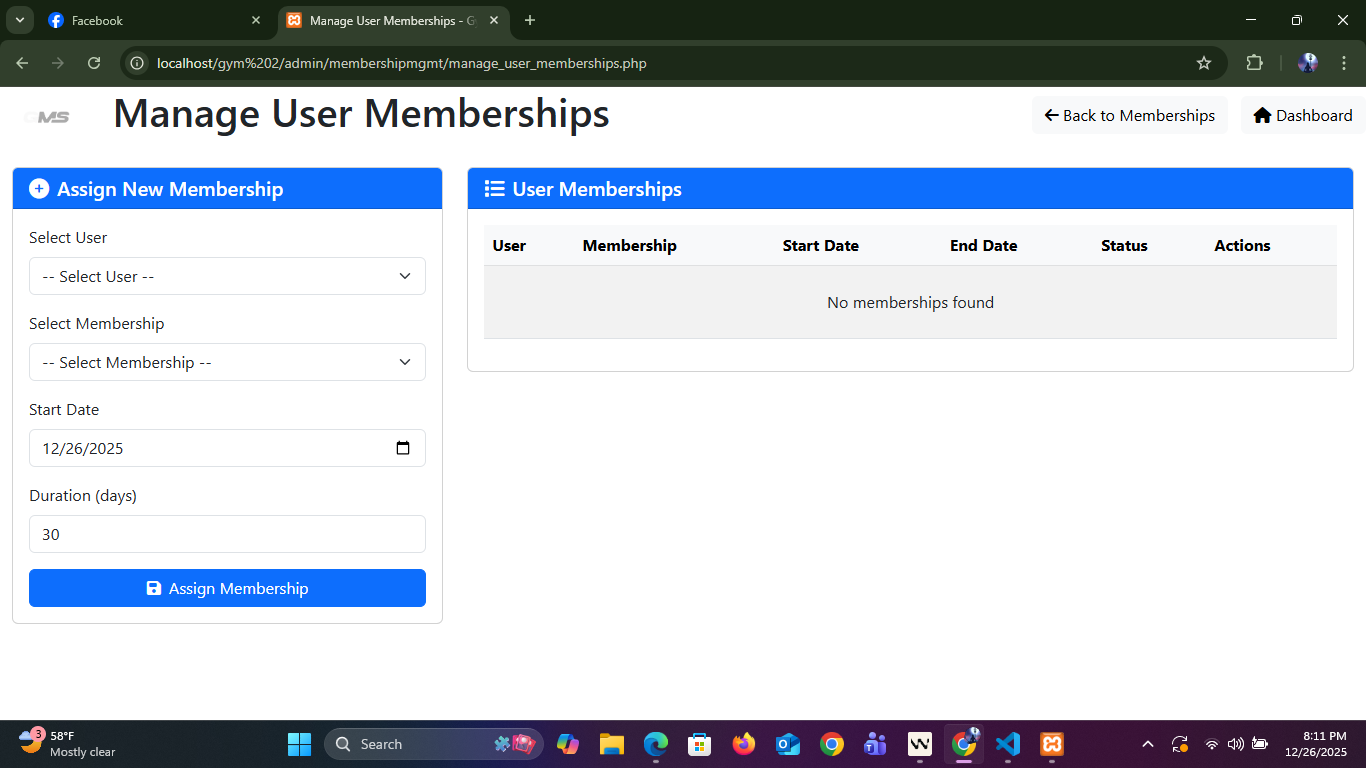Bookmark this page with the star icon
The image size is (1366, 768).
pyautogui.click(x=1204, y=63)
